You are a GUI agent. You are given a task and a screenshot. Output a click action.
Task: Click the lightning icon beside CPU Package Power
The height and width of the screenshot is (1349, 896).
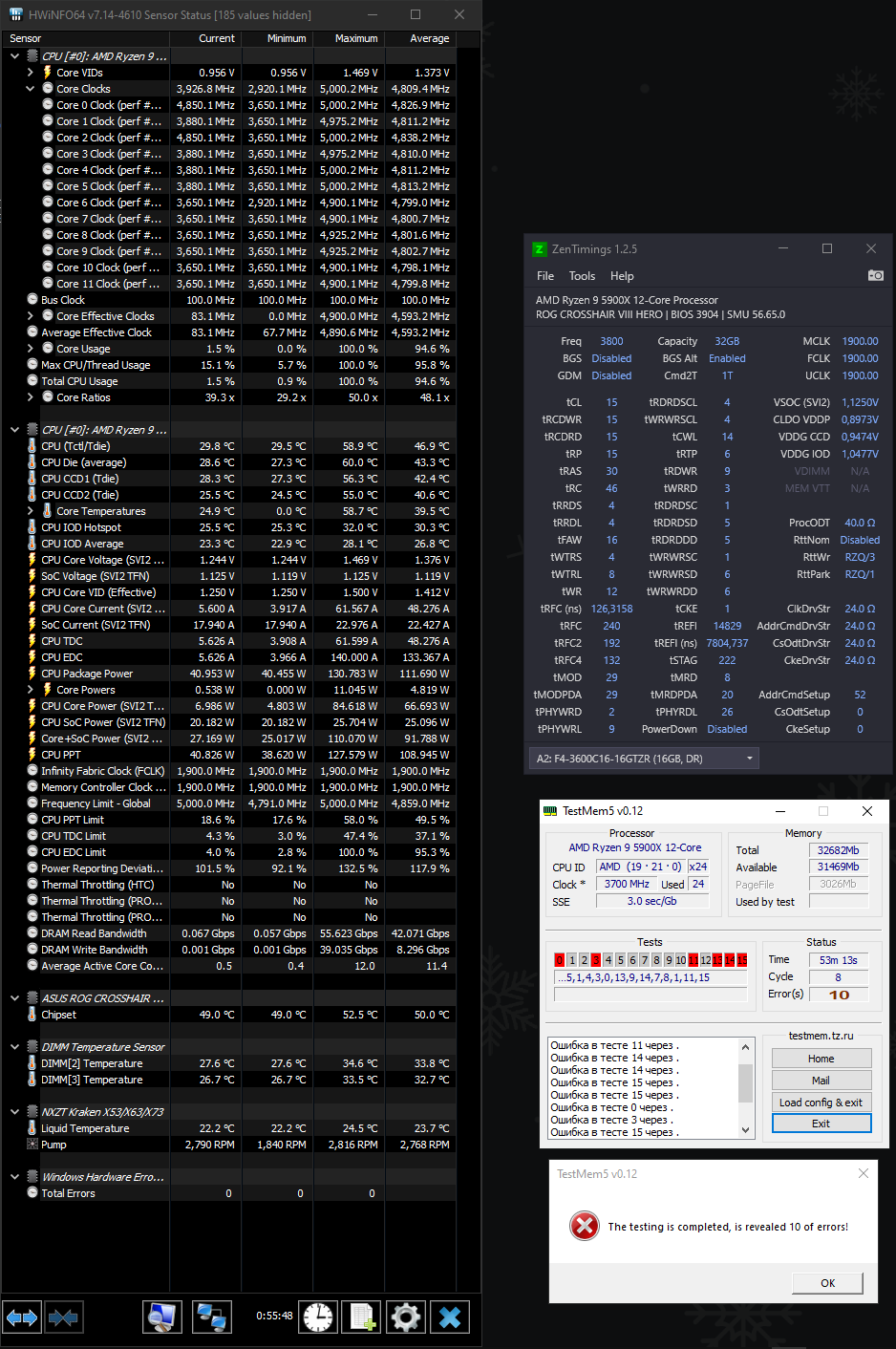32,674
